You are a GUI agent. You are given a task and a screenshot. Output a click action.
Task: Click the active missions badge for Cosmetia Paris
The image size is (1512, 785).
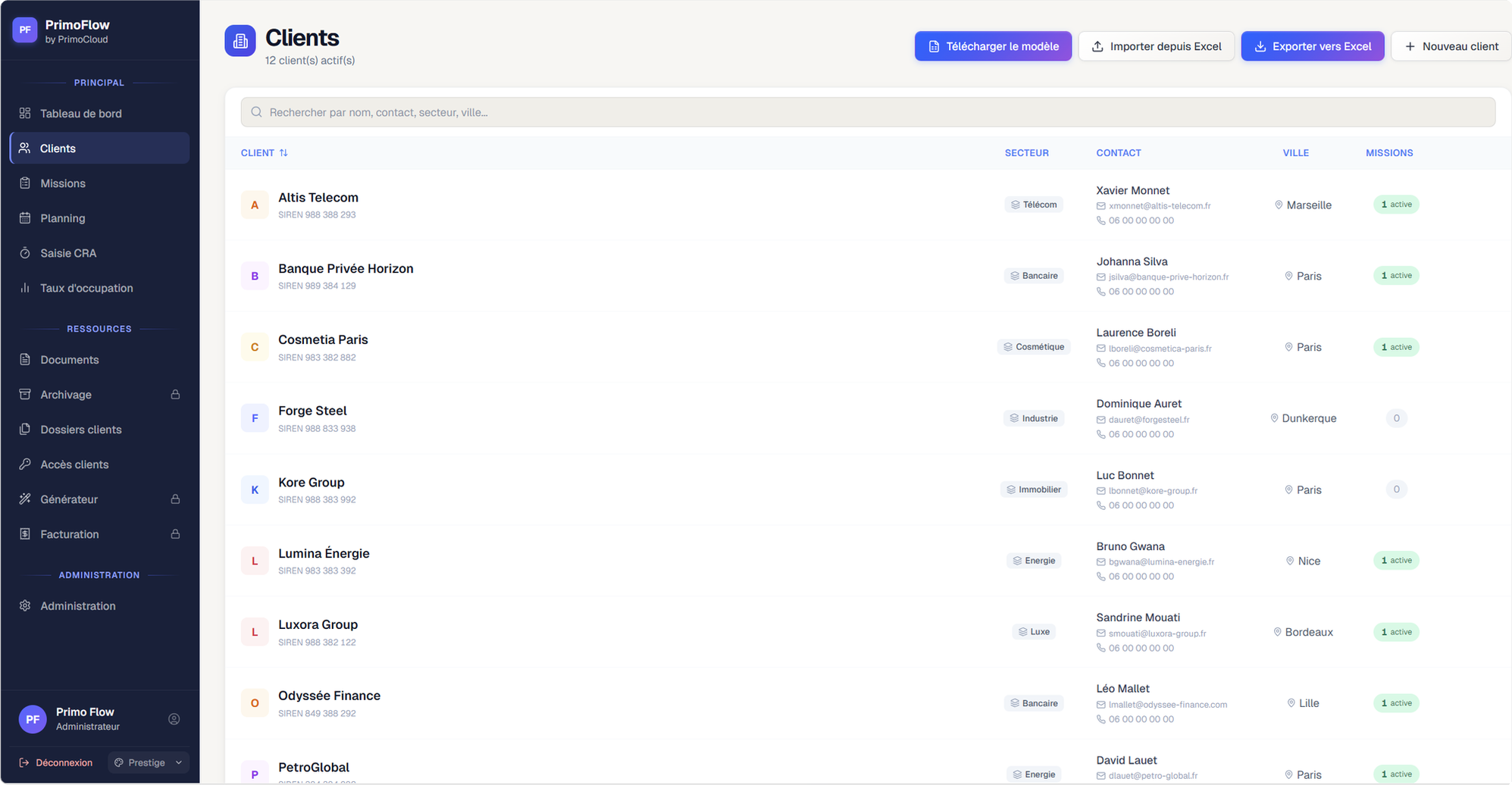click(x=1396, y=347)
